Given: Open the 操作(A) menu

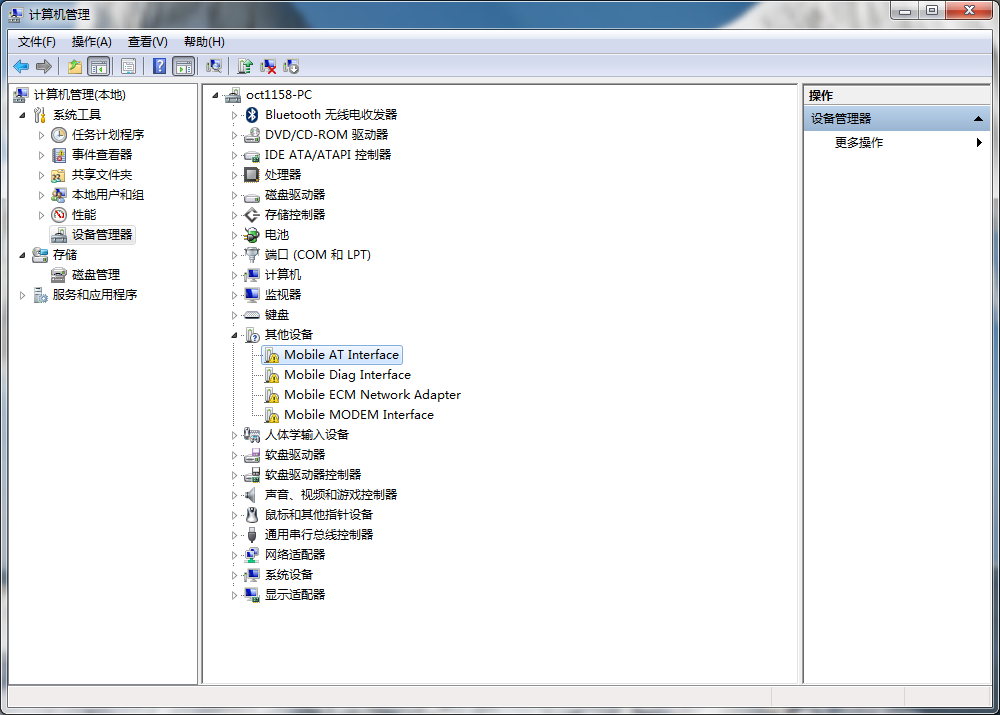Looking at the screenshot, I should (x=91, y=42).
